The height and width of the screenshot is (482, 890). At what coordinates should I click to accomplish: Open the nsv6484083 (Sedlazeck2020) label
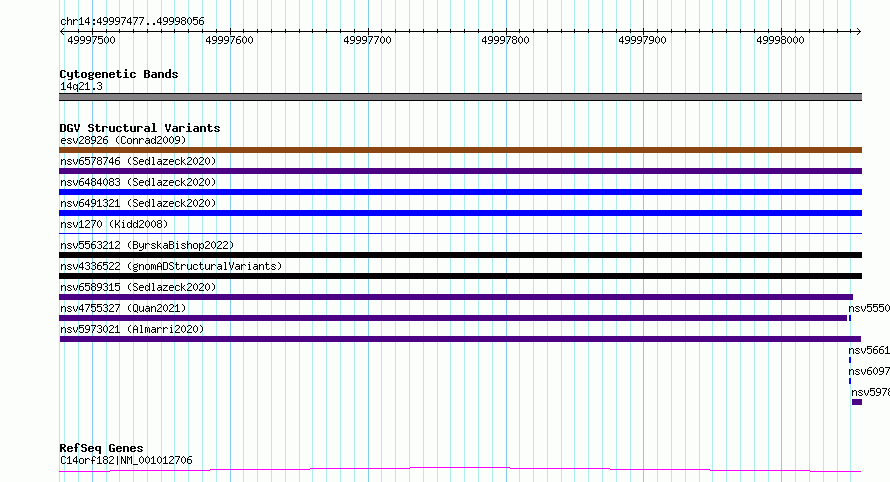pos(138,182)
